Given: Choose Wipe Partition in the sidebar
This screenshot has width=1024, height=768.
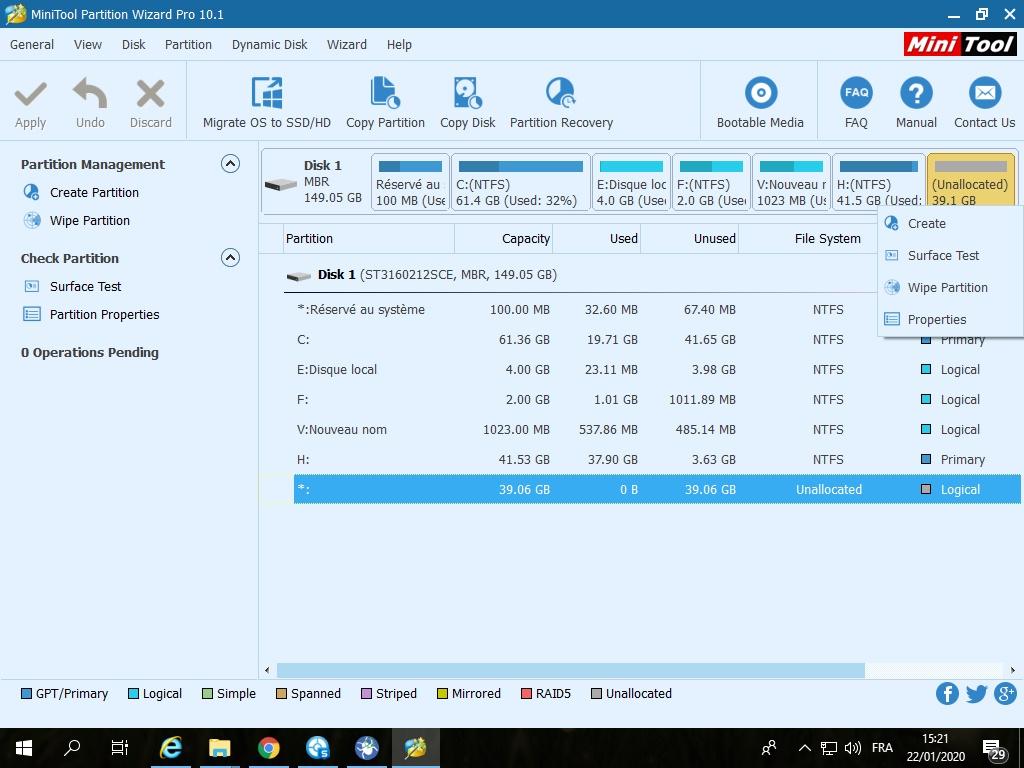Looking at the screenshot, I should click(x=89, y=221).
